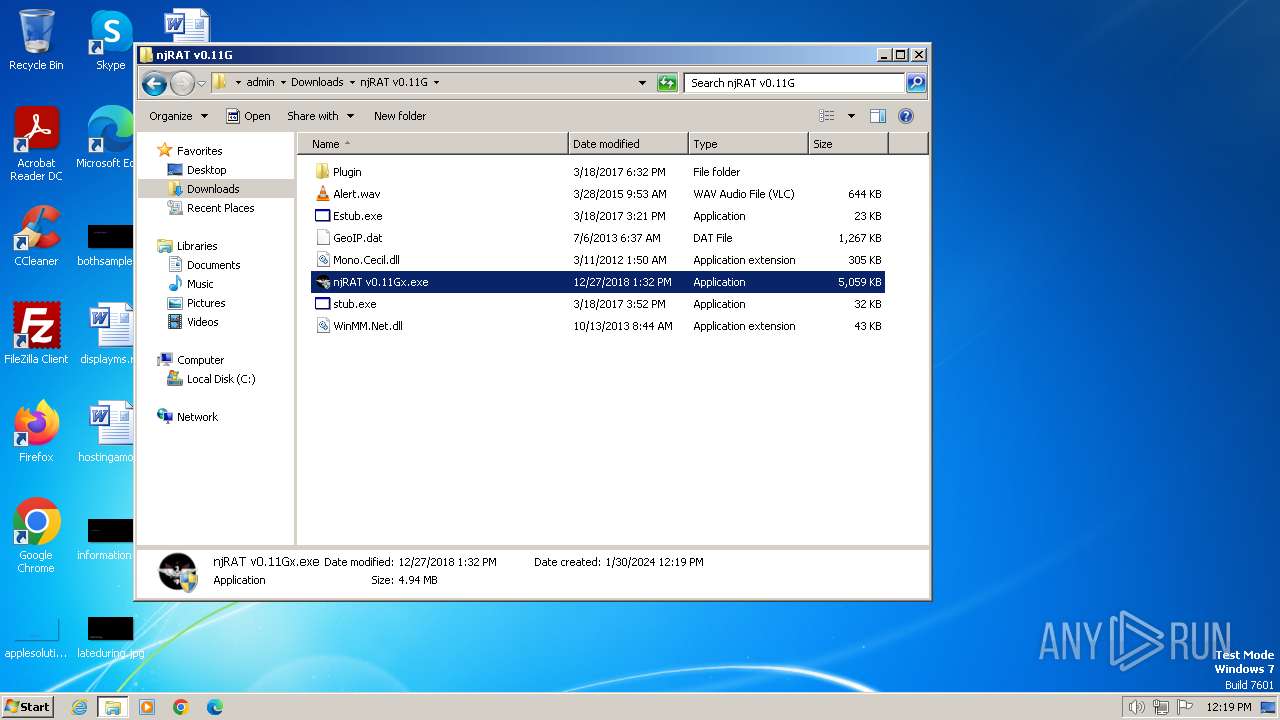The width and height of the screenshot is (1280, 720).
Task: Select the GeoIP.dat file icon
Action: click(x=322, y=238)
